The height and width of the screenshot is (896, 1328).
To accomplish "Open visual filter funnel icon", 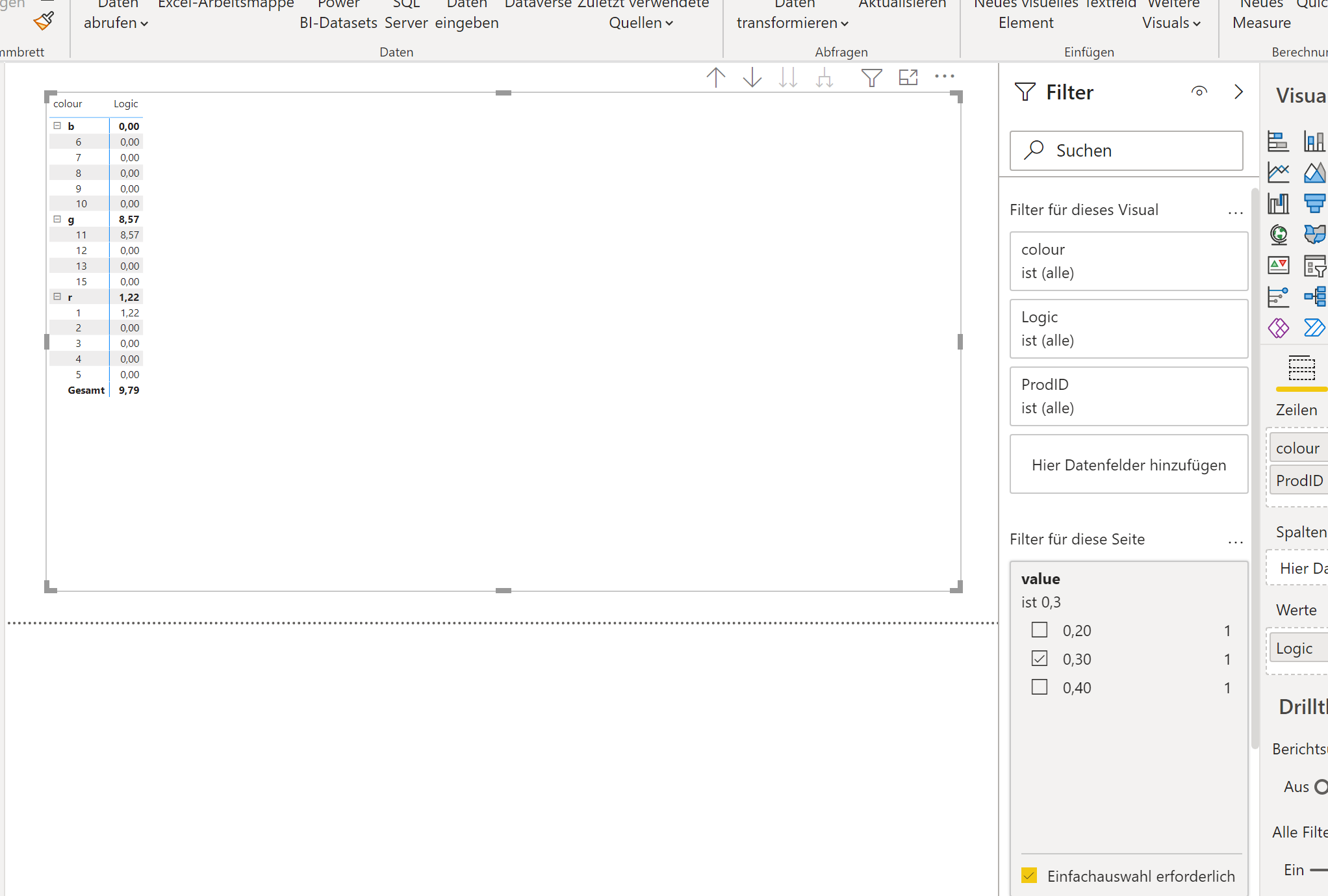I will (871, 77).
